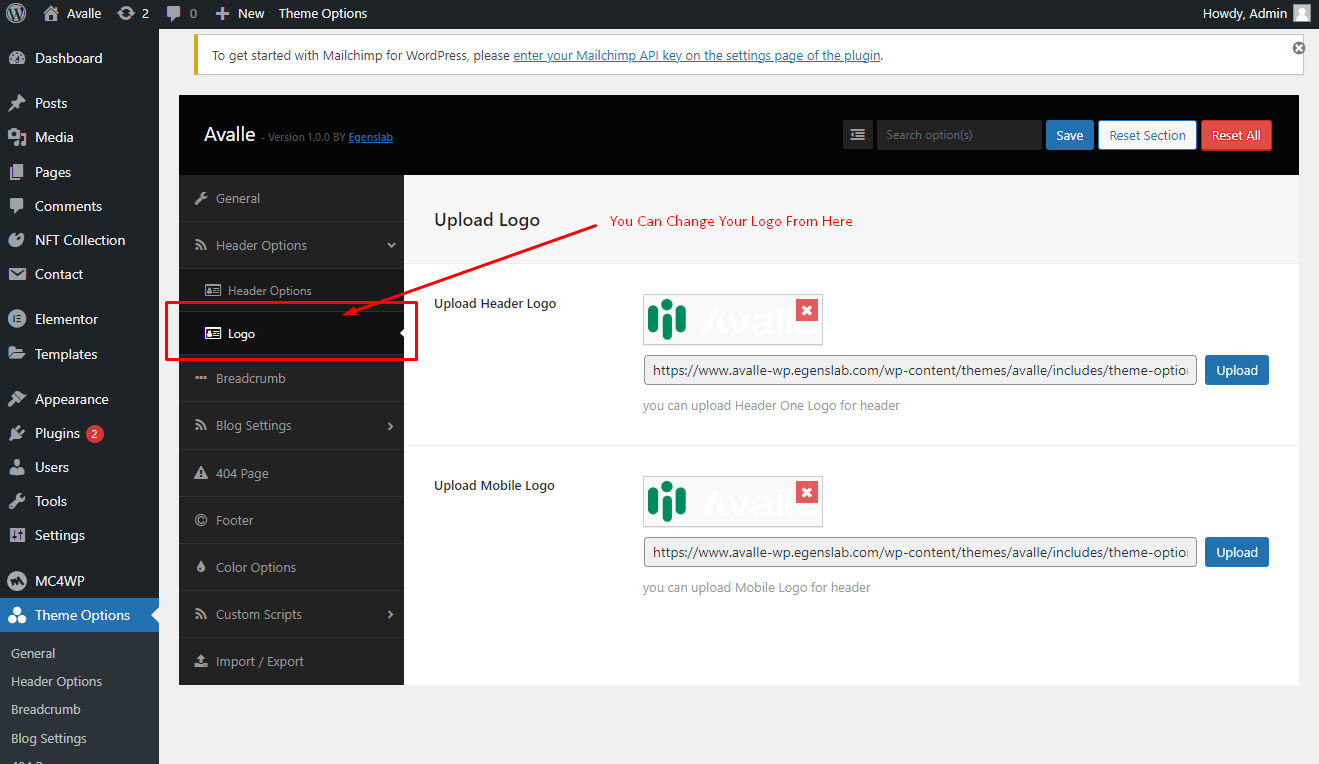
Task: Select Theme Options in the sidebar
Action: click(79, 615)
